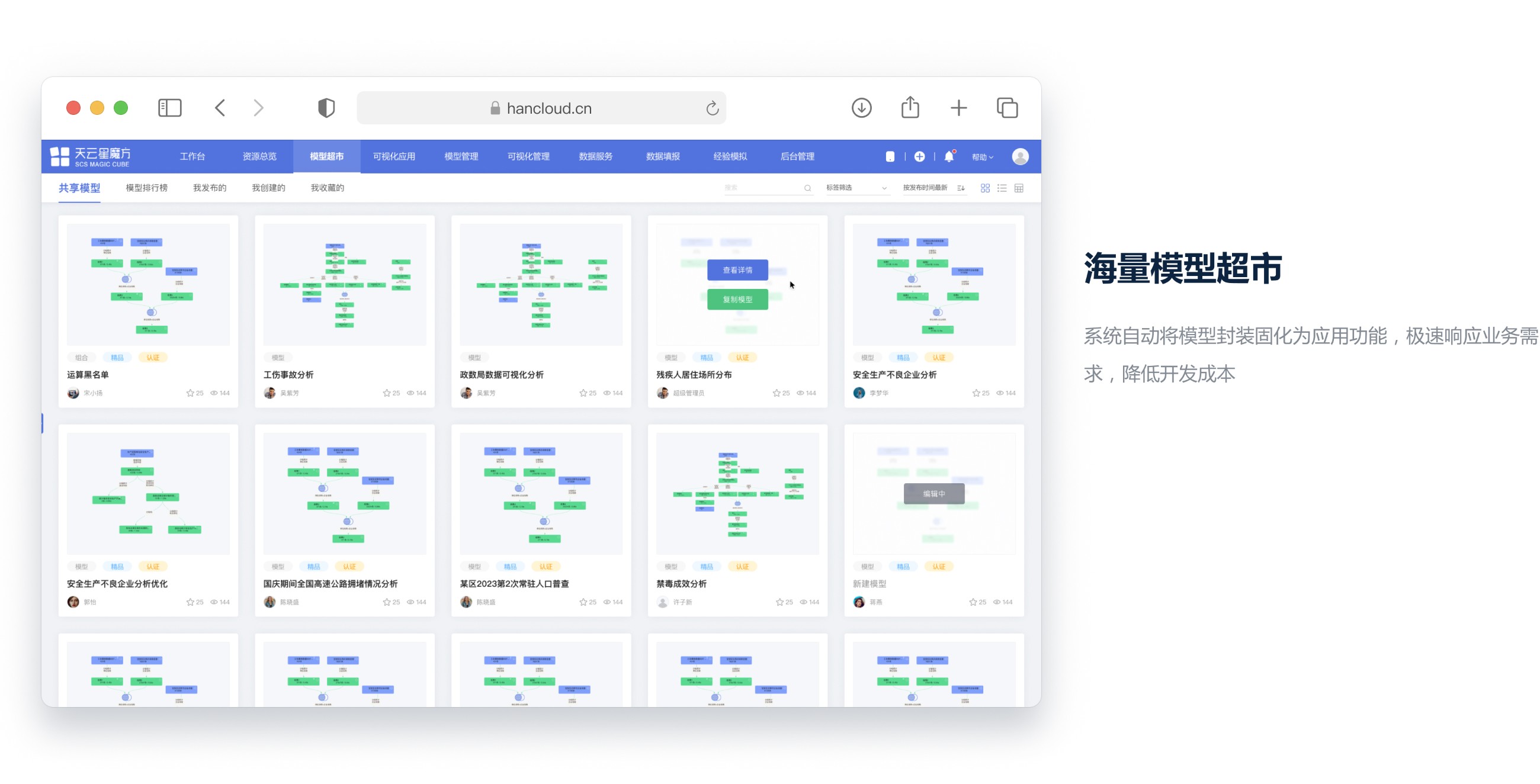The image size is (1540, 784).
Task: Click author avatar 李梦华
Action: click(859, 393)
